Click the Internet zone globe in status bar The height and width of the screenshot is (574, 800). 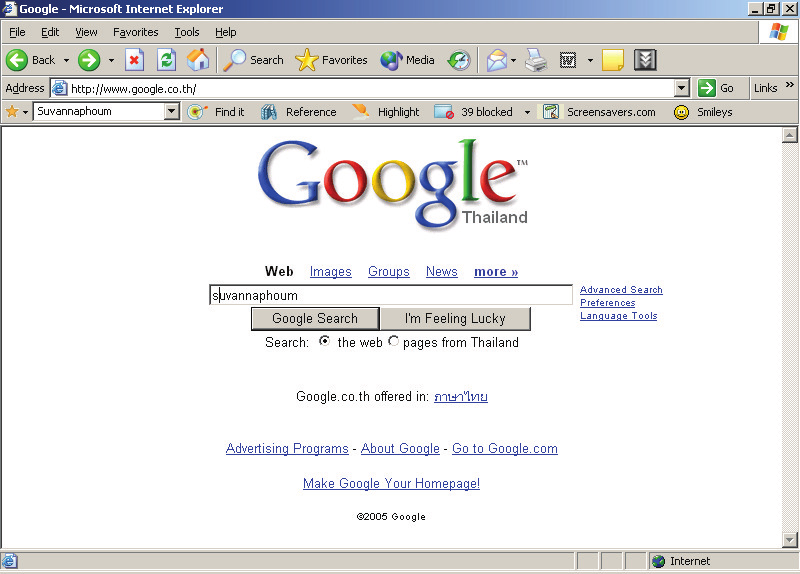659,561
